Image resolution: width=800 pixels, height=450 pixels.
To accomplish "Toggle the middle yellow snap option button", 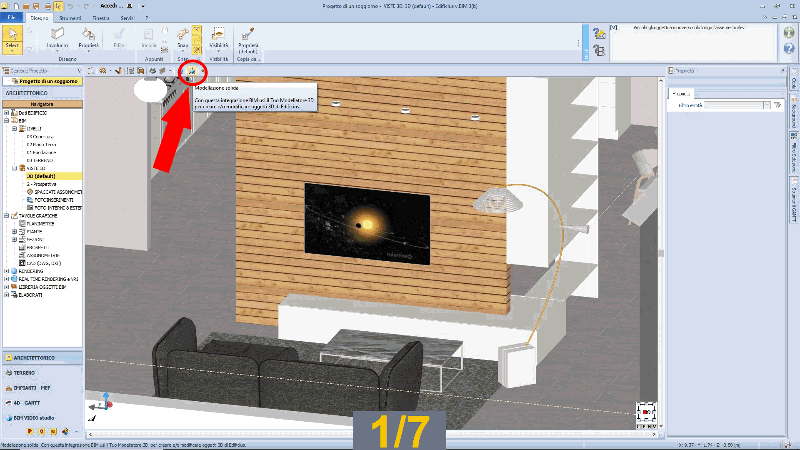I will (x=196, y=40).
